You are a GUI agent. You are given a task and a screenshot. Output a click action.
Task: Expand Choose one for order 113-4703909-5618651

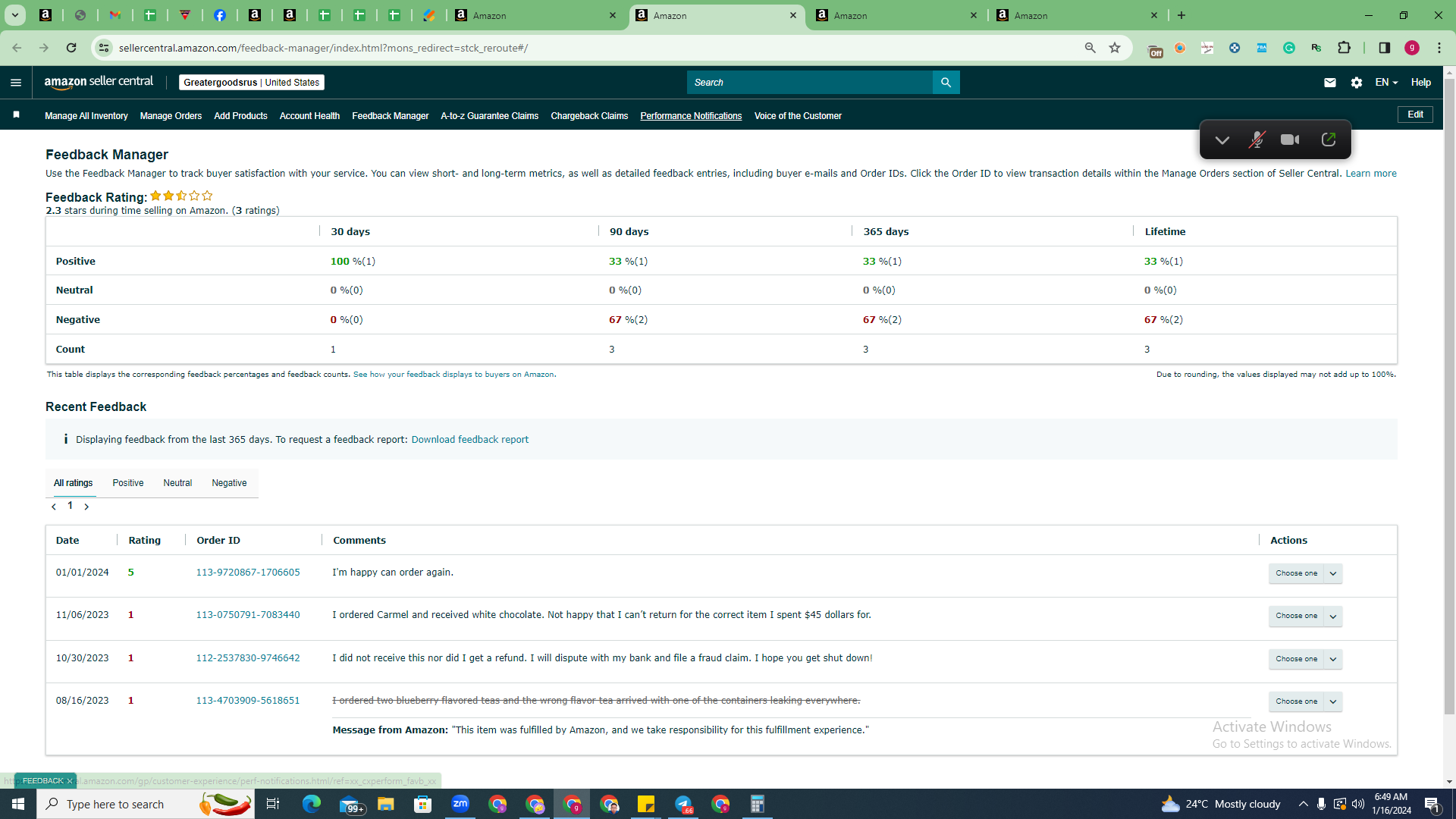(x=1305, y=701)
